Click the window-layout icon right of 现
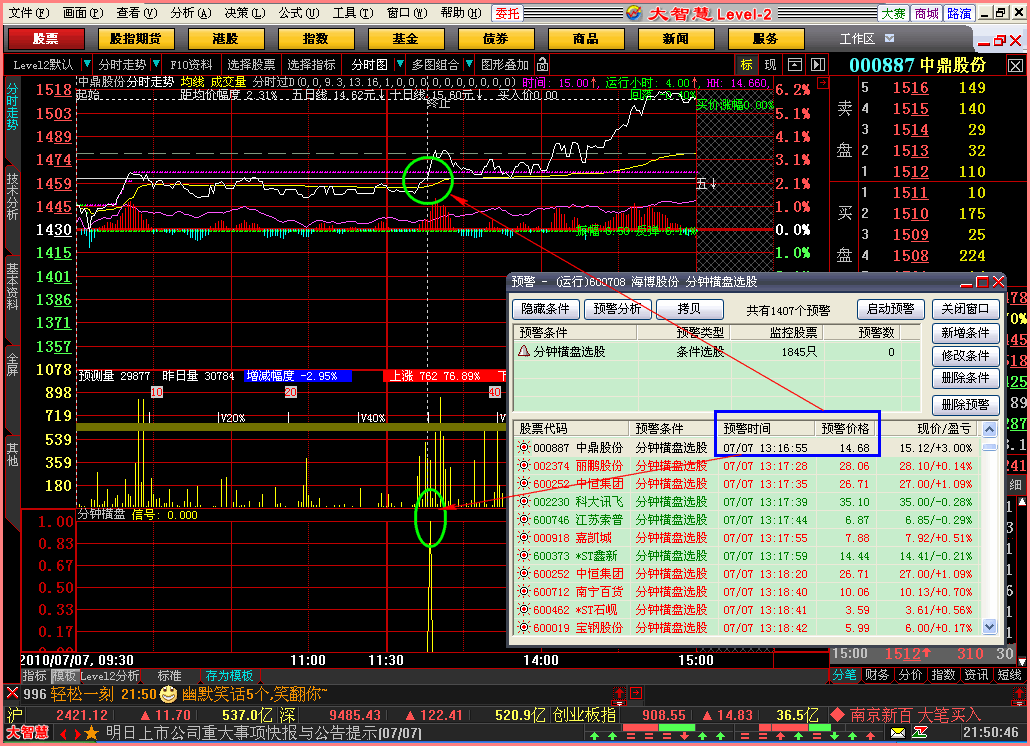Viewport: 1030px width, 746px height. [795, 64]
